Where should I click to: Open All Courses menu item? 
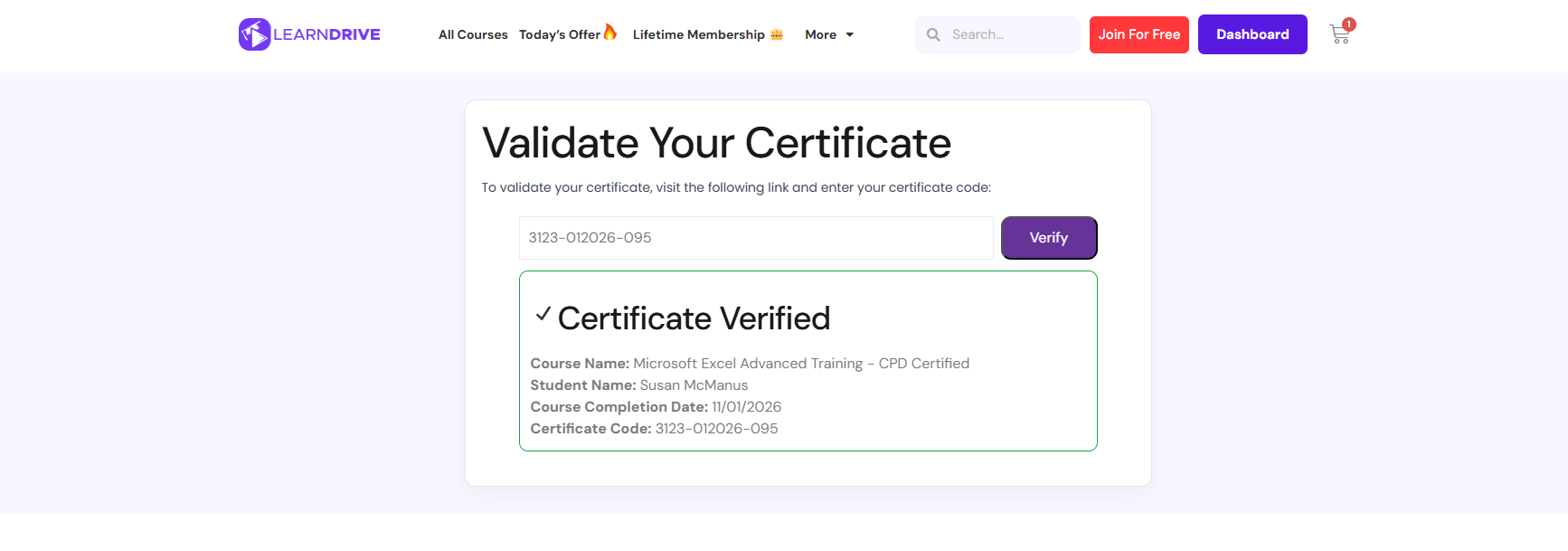(x=473, y=34)
